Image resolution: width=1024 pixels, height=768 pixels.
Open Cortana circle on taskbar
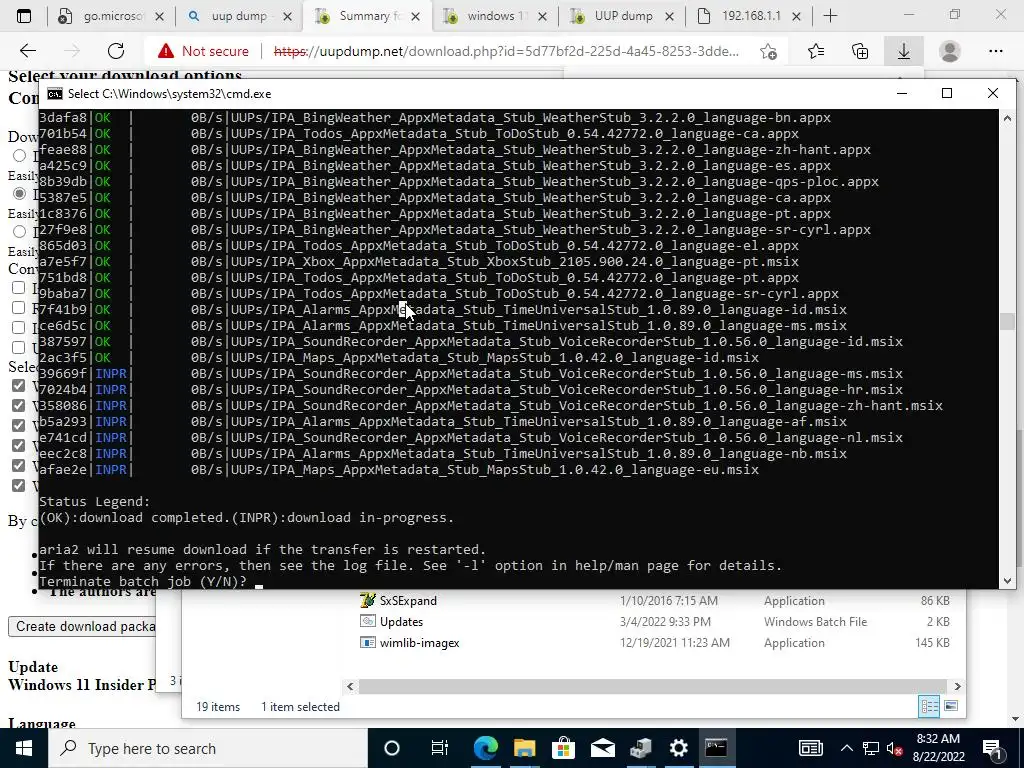(391, 748)
